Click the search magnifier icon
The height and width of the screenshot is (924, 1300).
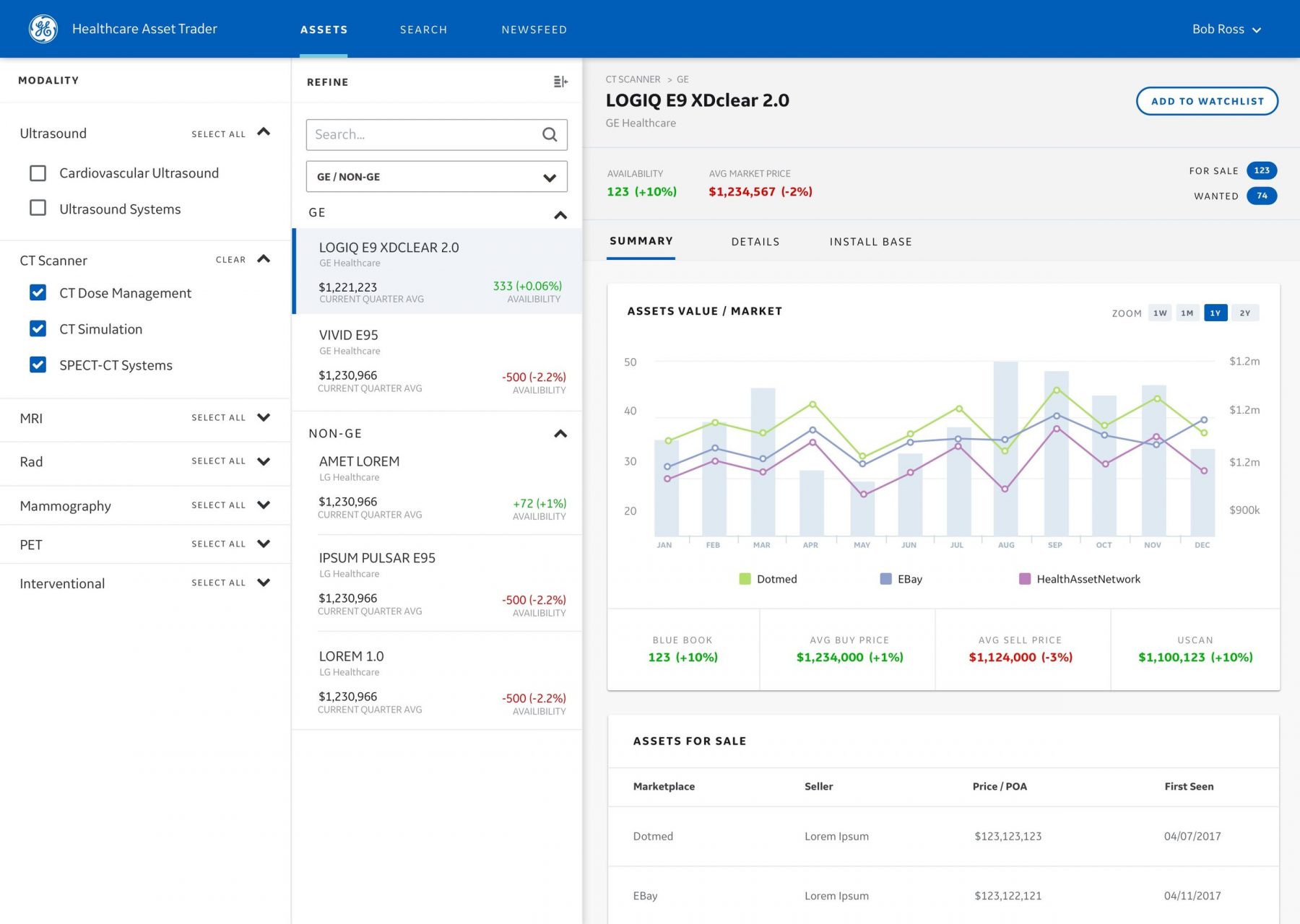pos(550,134)
